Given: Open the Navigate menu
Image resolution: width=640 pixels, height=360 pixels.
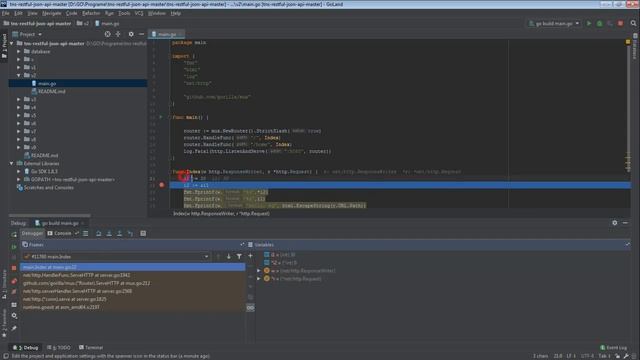Looking at the screenshot, I should (x=51, y=13).
